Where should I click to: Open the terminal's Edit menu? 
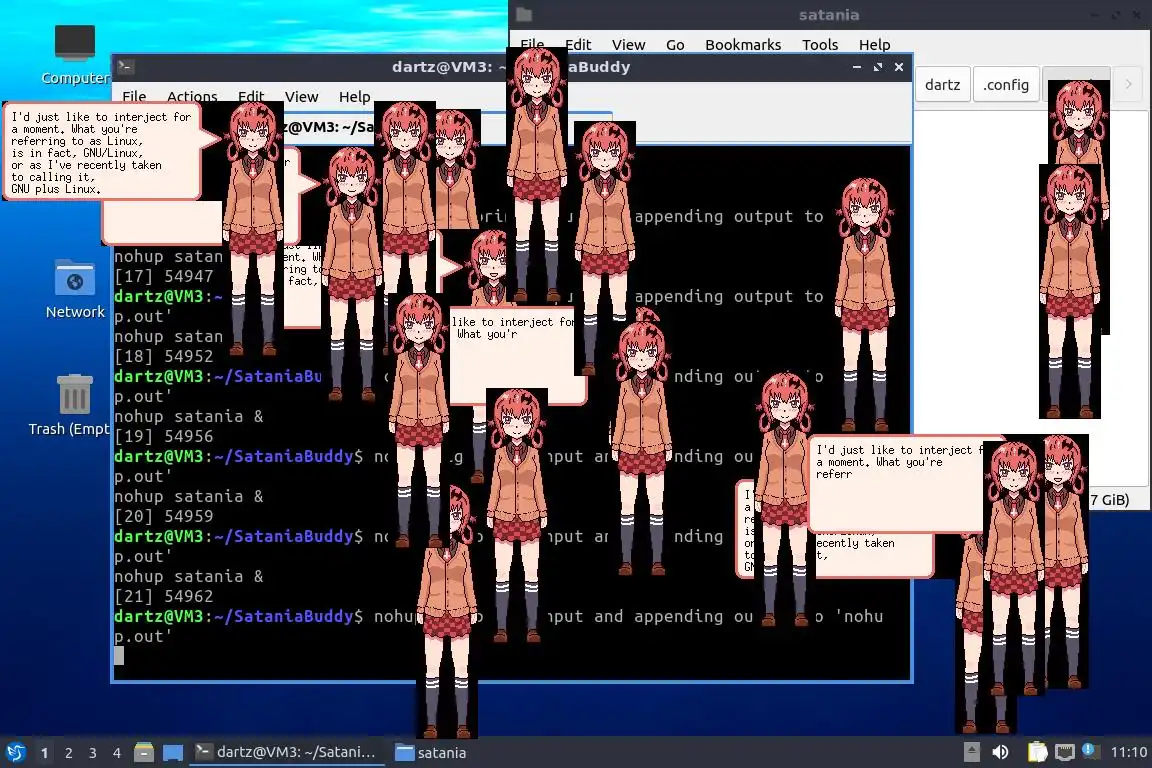tap(251, 96)
